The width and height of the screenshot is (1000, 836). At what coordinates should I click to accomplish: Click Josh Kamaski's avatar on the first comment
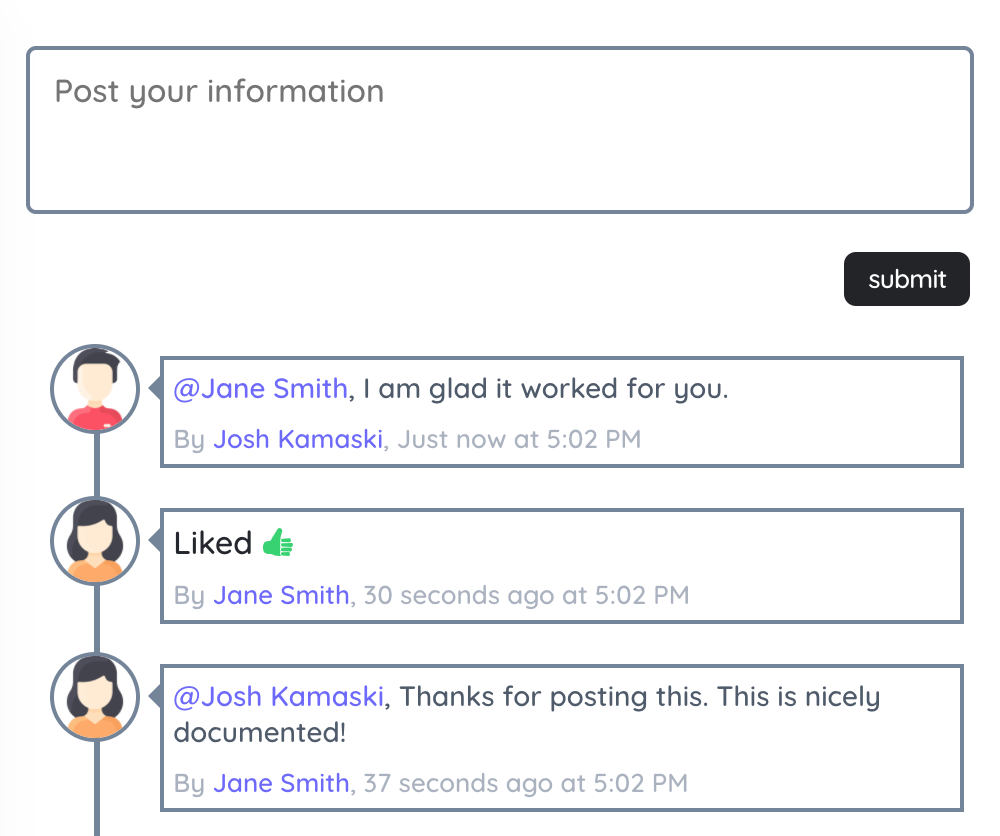point(95,388)
